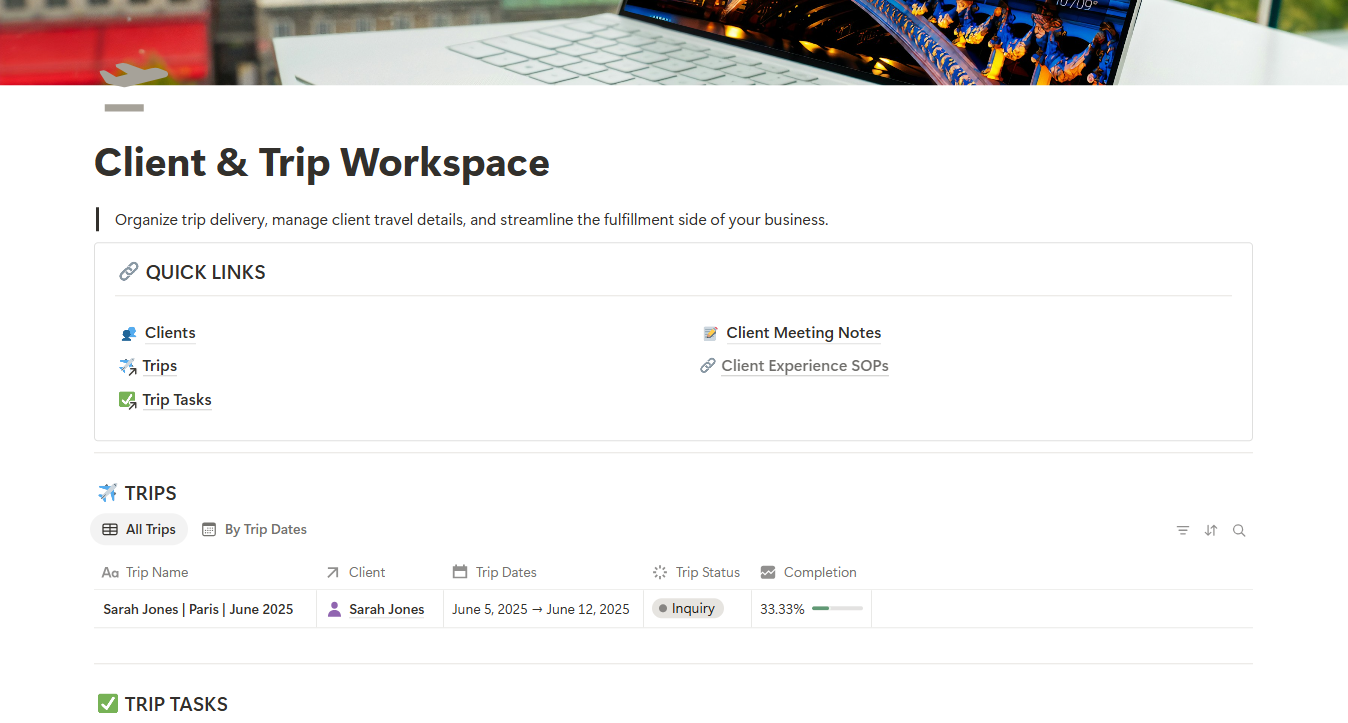Click the Clients people icon
1348x723 pixels.
pyautogui.click(x=128, y=334)
